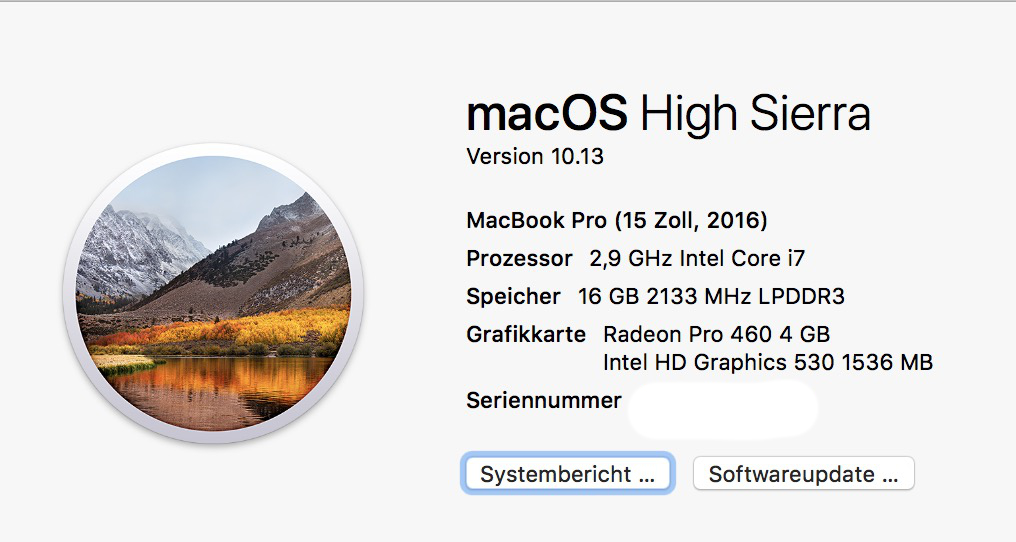Select the 16 GB 2133 MHz LPDDR3 value

[711, 296]
